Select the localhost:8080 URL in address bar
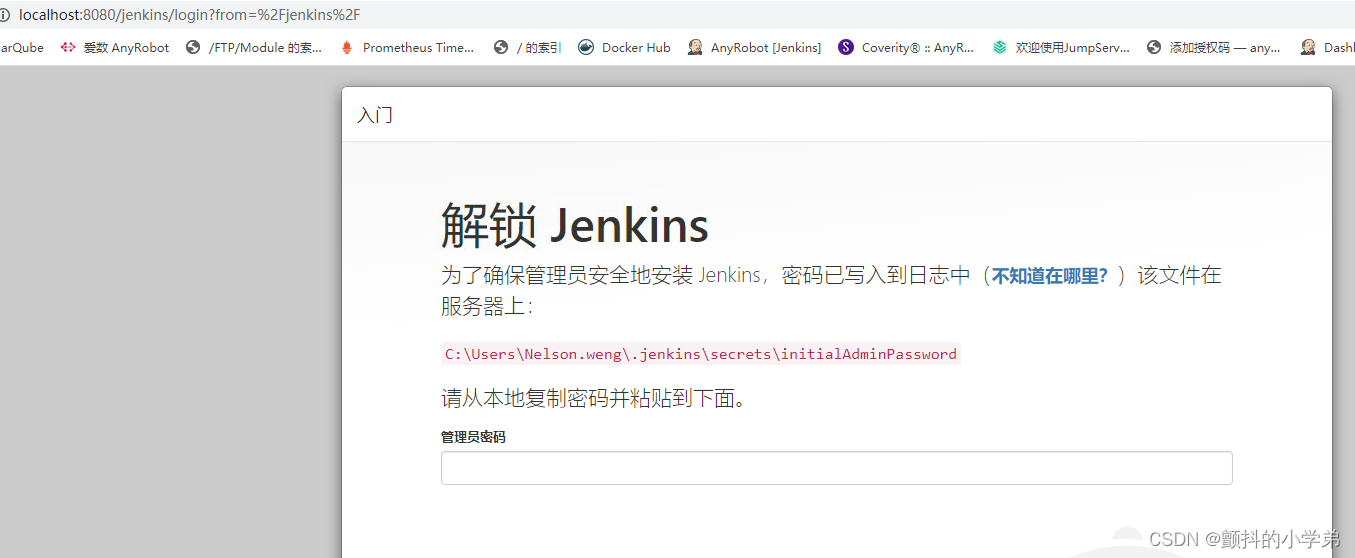The height and width of the screenshot is (558, 1355). tap(189, 15)
